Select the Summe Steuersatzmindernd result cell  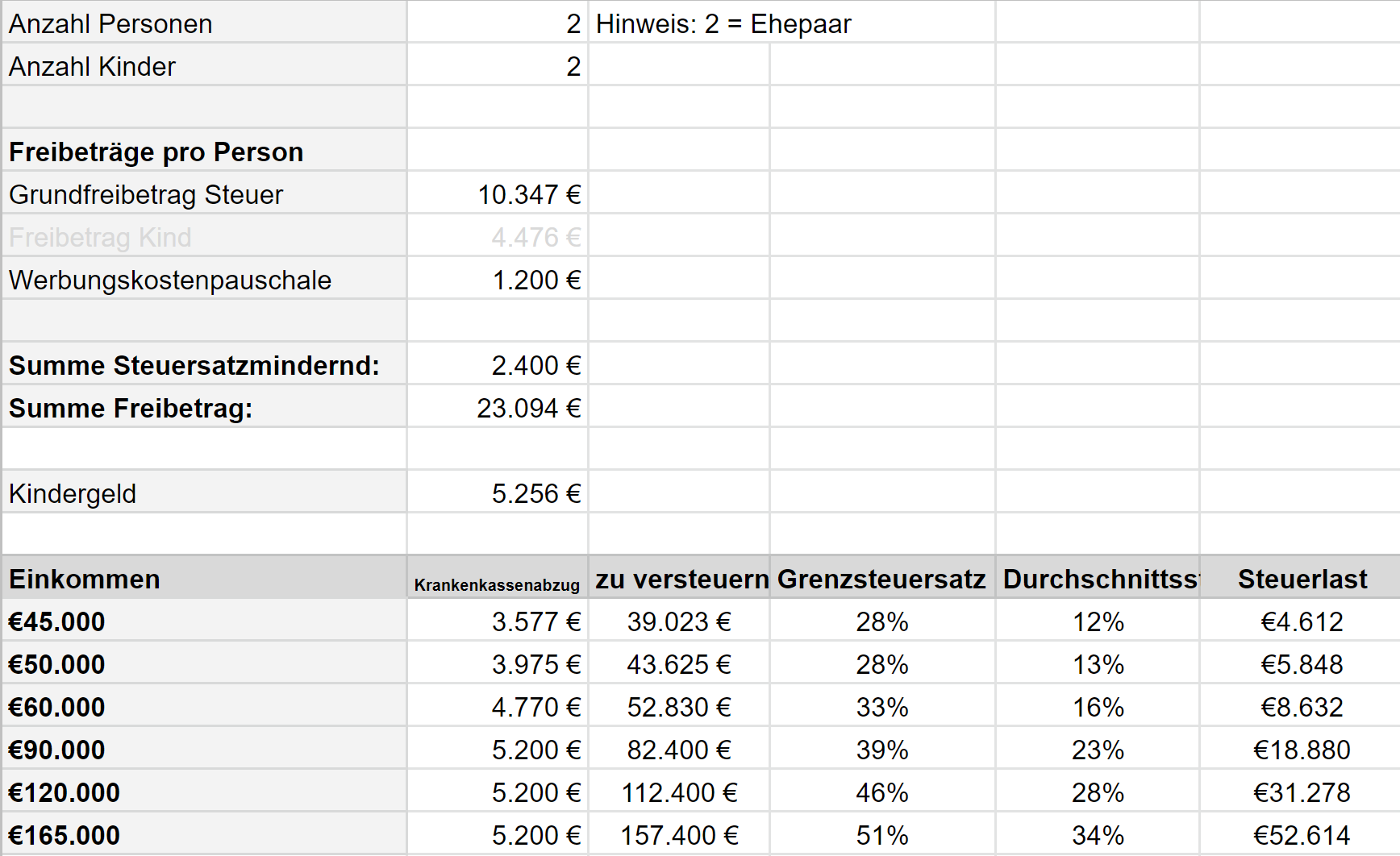pyautogui.click(x=498, y=365)
